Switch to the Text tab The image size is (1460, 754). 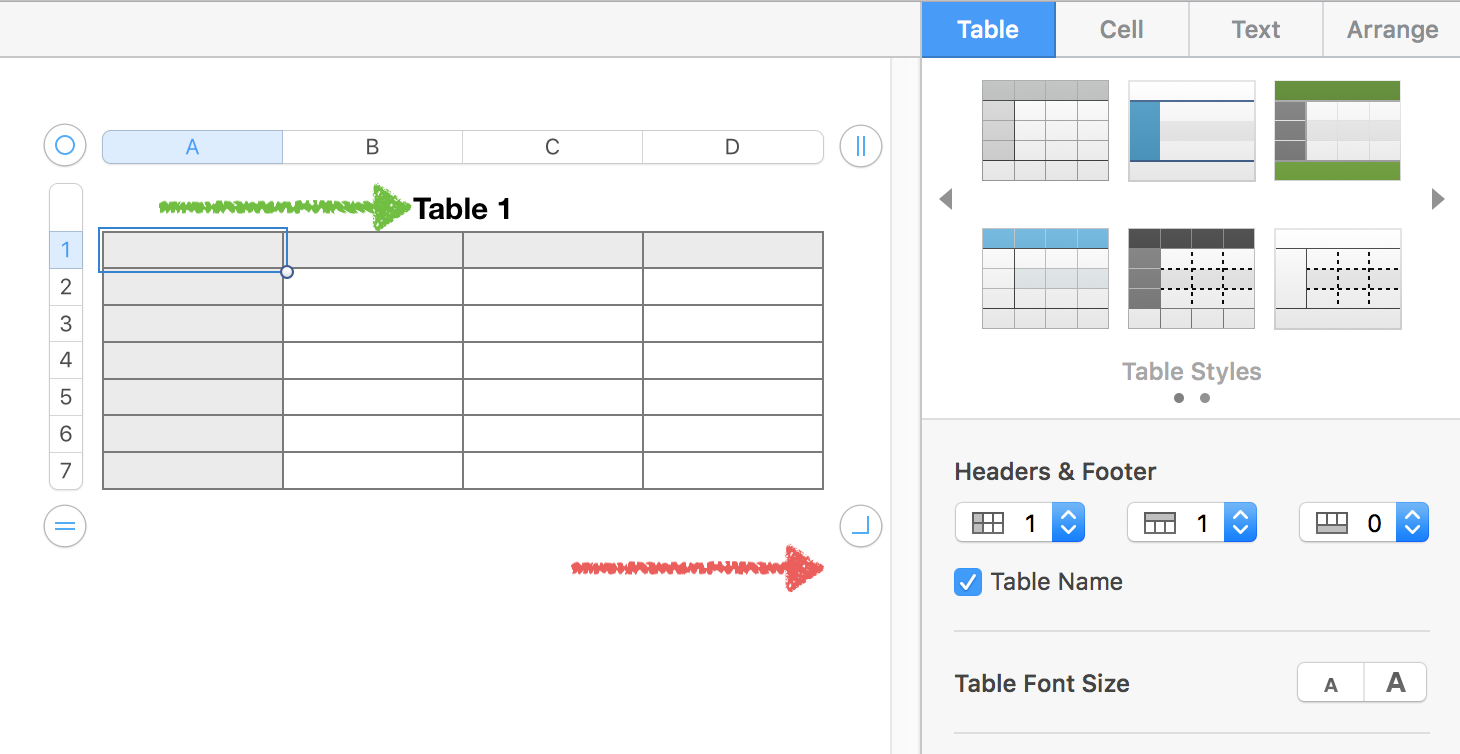tap(1255, 30)
